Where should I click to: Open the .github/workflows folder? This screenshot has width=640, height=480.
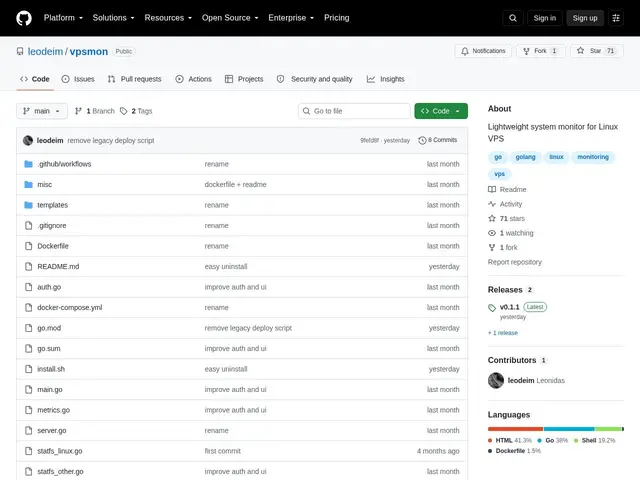point(64,164)
